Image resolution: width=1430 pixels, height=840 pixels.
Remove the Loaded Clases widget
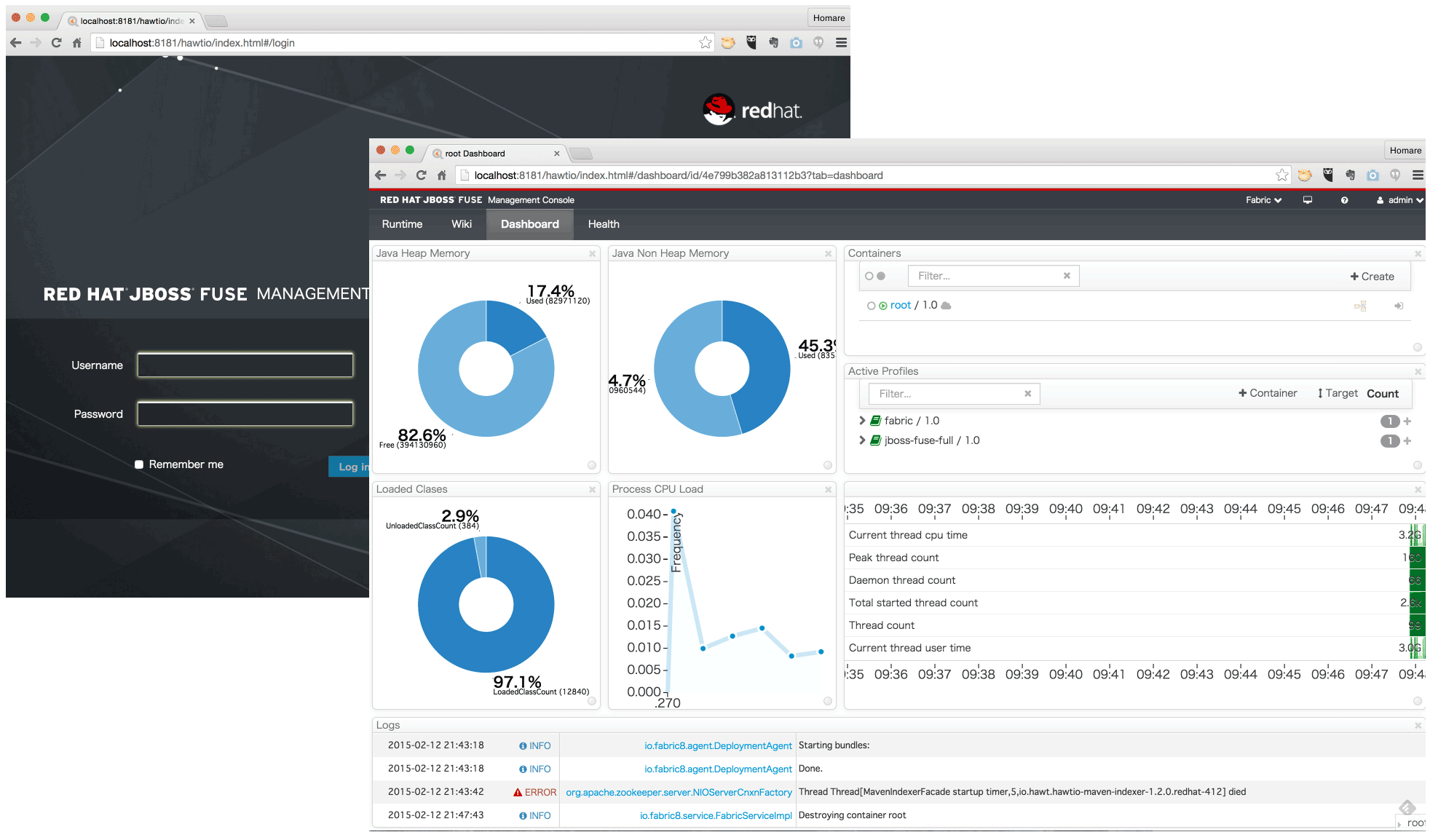point(592,490)
